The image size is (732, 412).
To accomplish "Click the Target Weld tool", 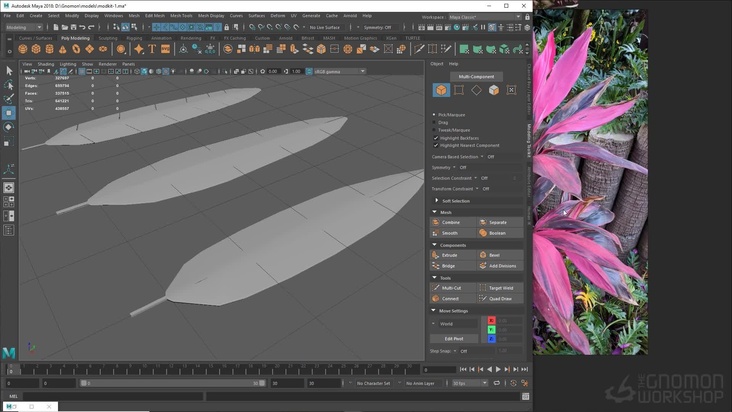I will (x=499, y=287).
